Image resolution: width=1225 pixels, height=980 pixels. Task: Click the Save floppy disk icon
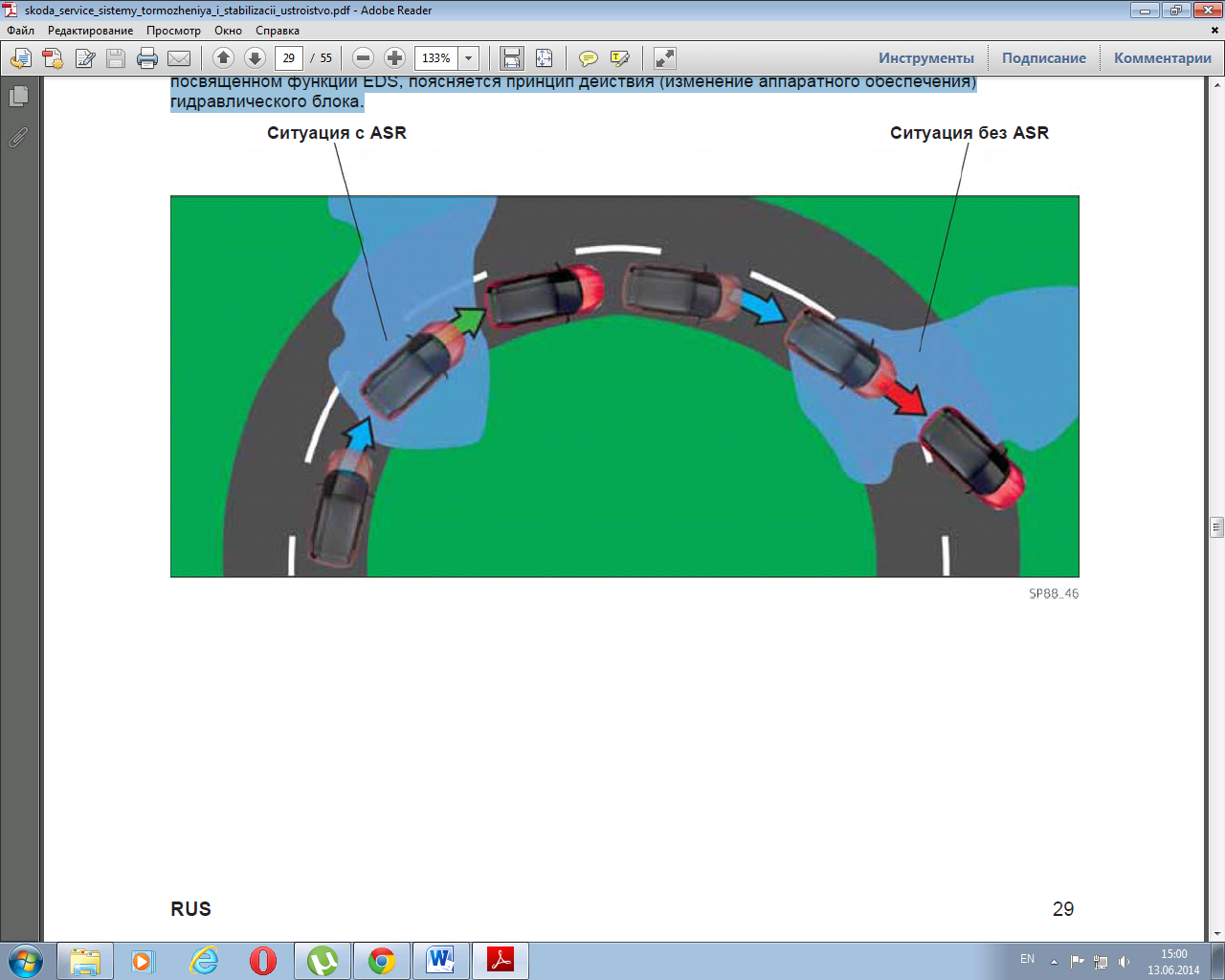116,58
